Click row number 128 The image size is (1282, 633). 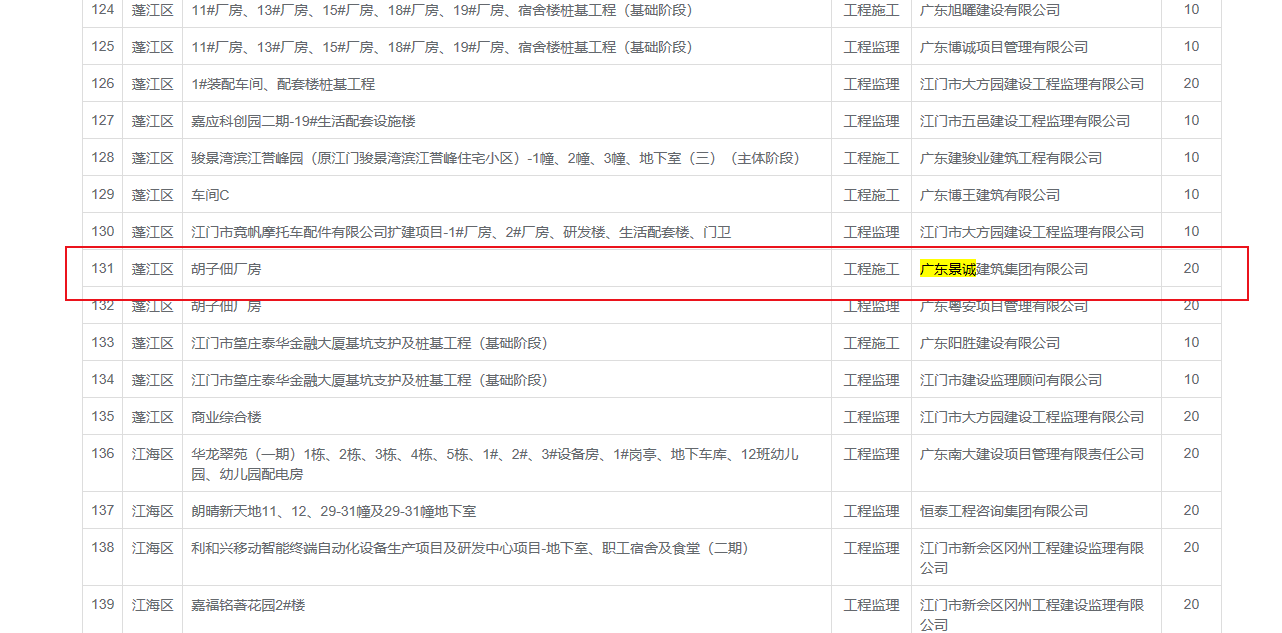[103, 158]
